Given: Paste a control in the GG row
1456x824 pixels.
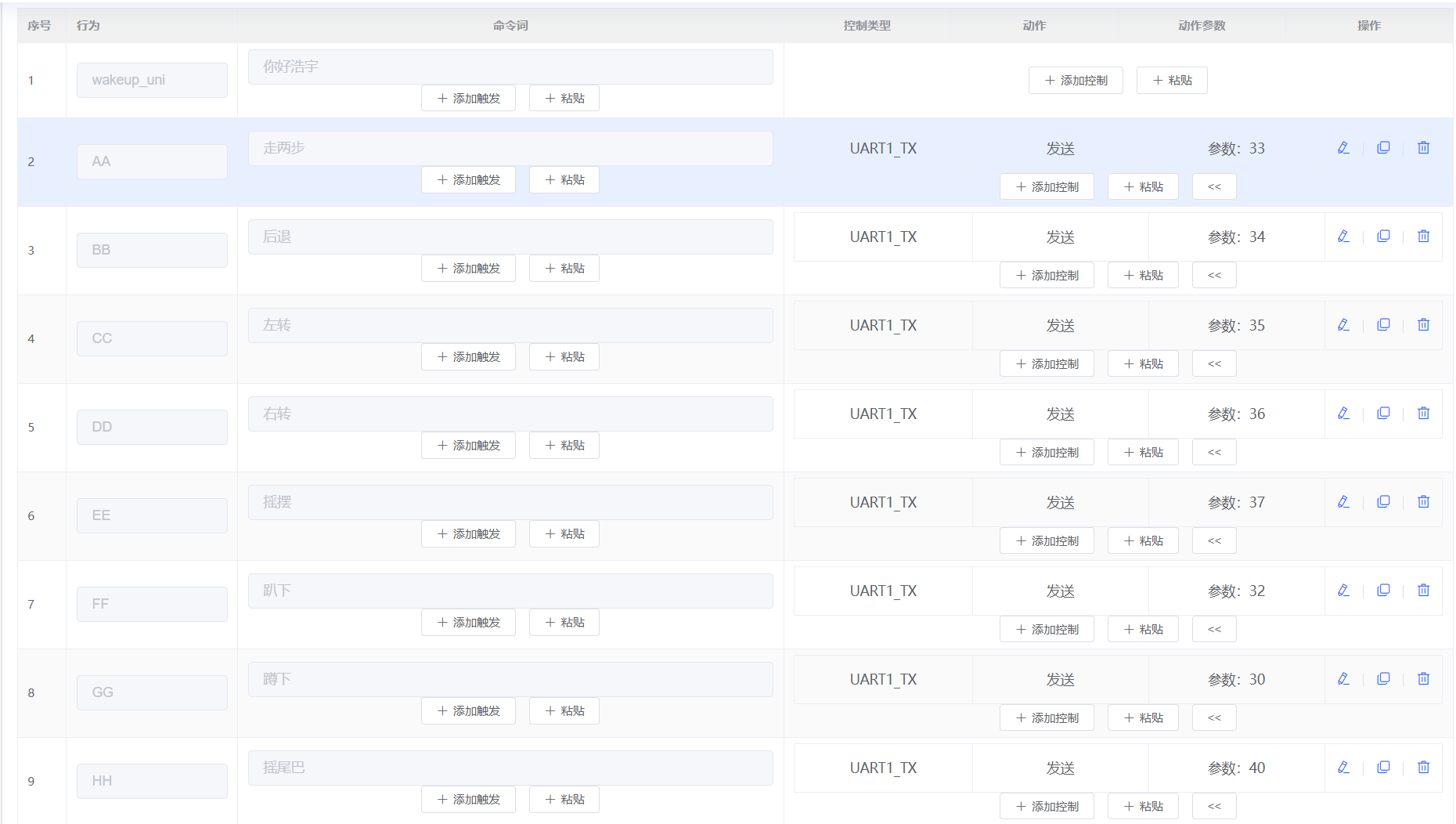Looking at the screenshot, I should pyautogui.click(x=1142, y=718).
